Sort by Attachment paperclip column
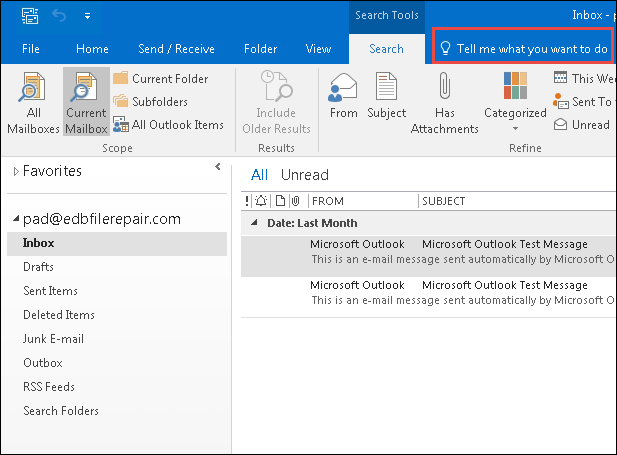This screenshot has width=617, height=455. pyautogui.click(x=296, y=201)
